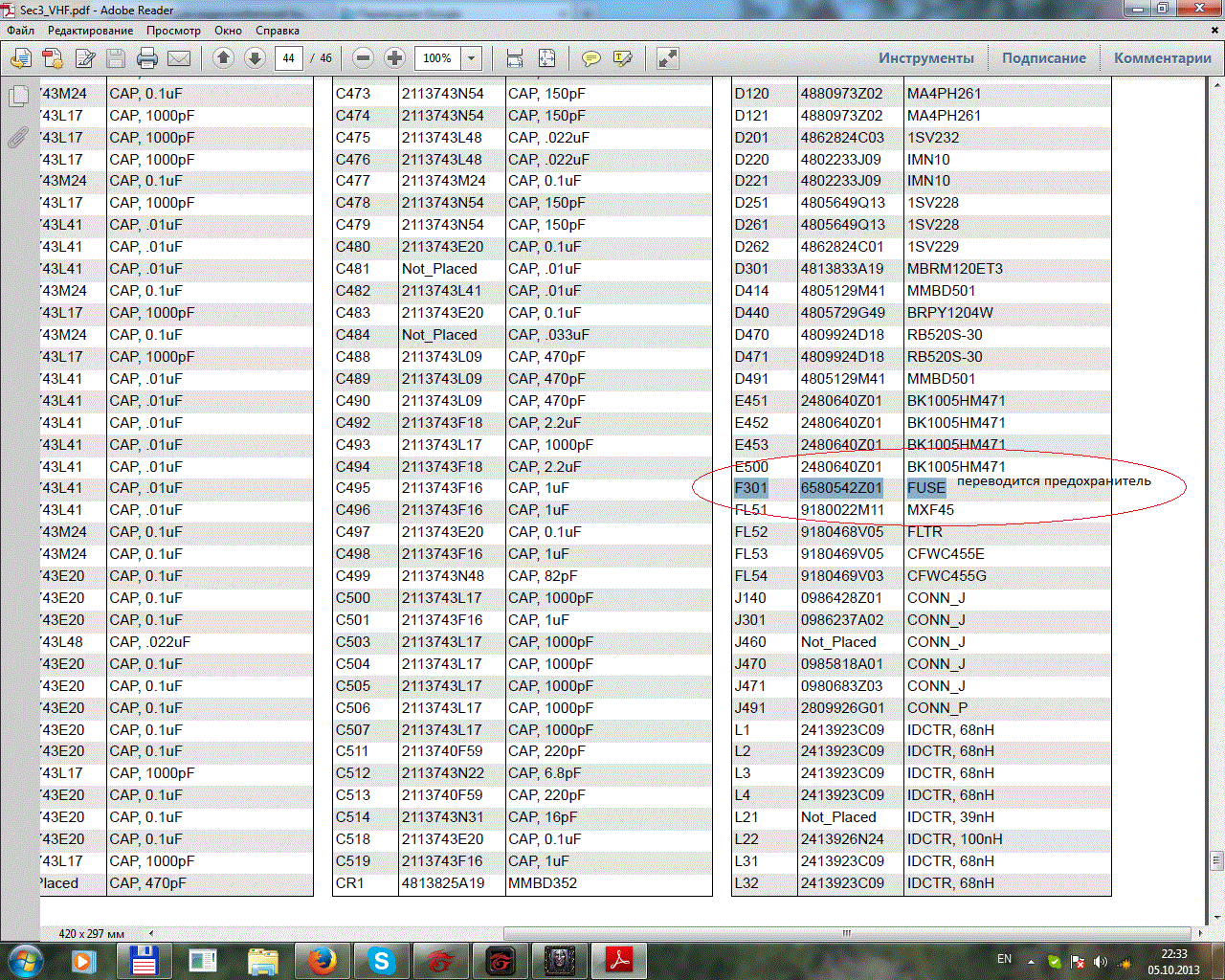Click the Send by email envelope icon
1225x980 pixels.
(x=179, y=58)
